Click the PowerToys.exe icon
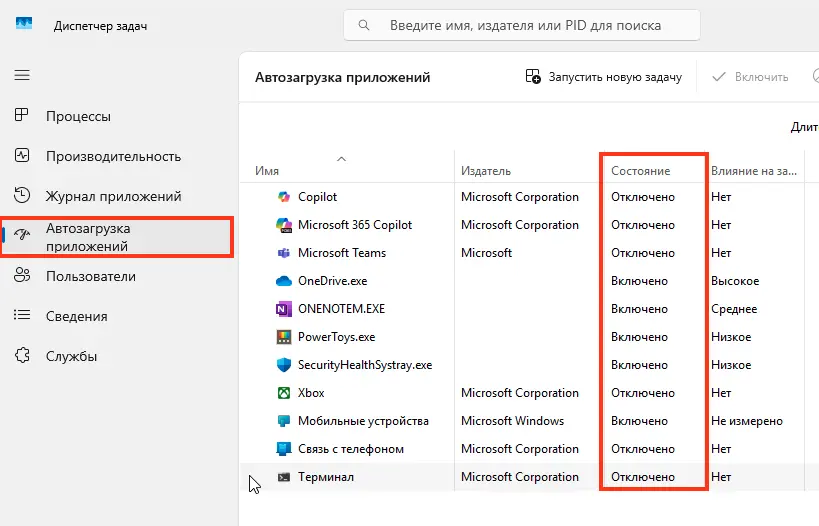This screenshot has width=819, height=526. pyautogui.click(x=282, y=337)
